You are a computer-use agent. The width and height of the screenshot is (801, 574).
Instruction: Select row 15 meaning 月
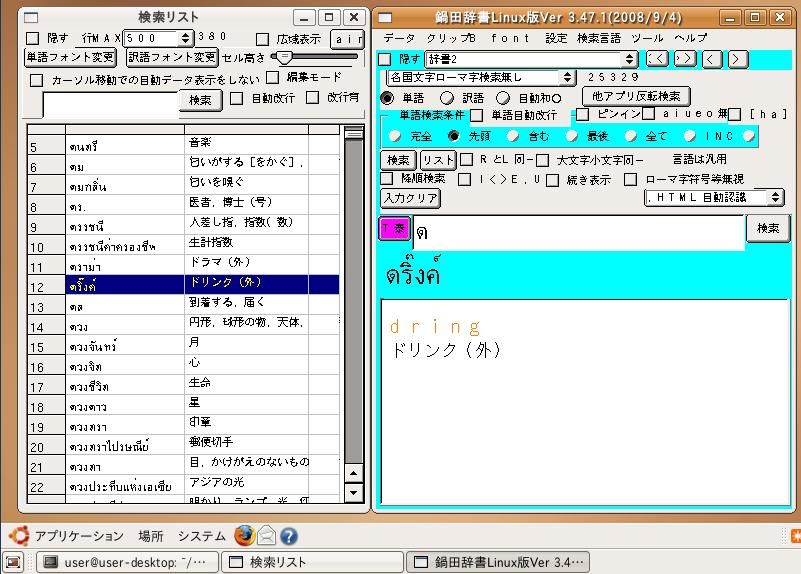pos(183,345)
